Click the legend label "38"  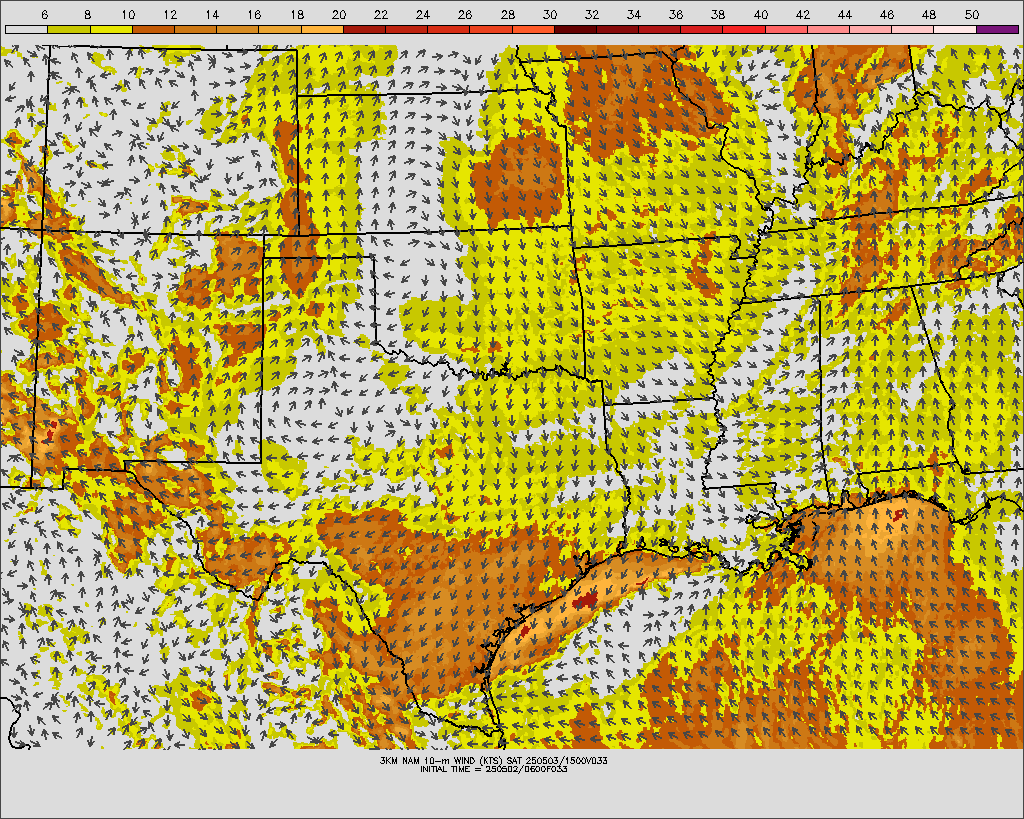718,14
